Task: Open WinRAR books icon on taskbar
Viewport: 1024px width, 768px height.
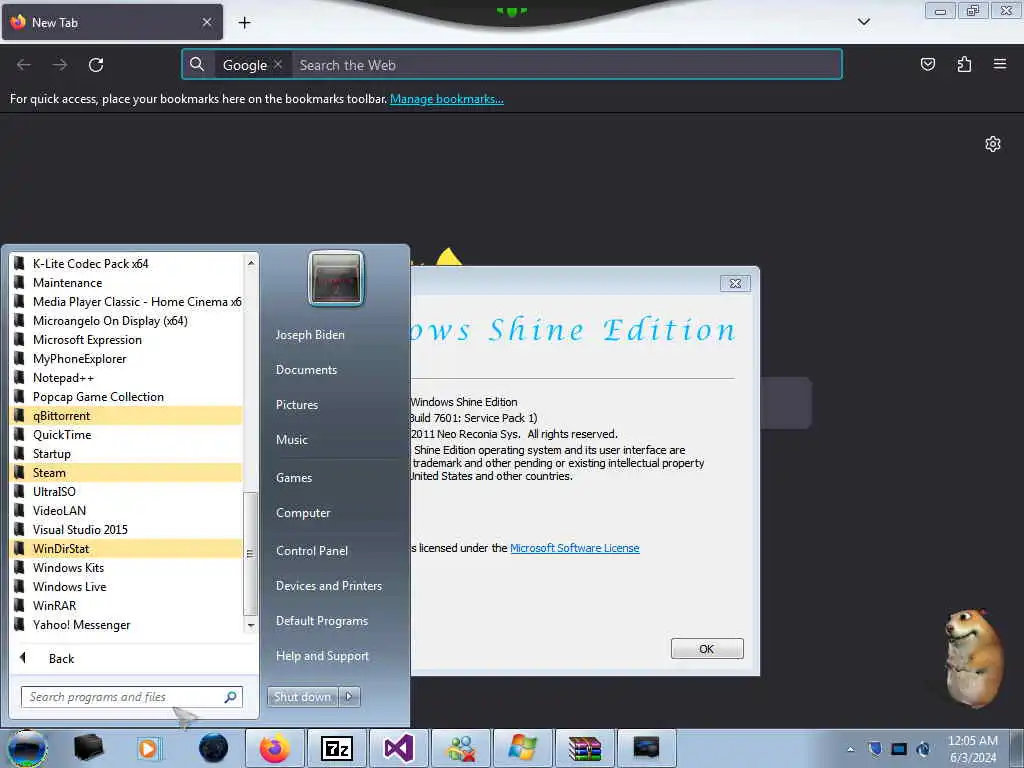Action: point(584,748)
